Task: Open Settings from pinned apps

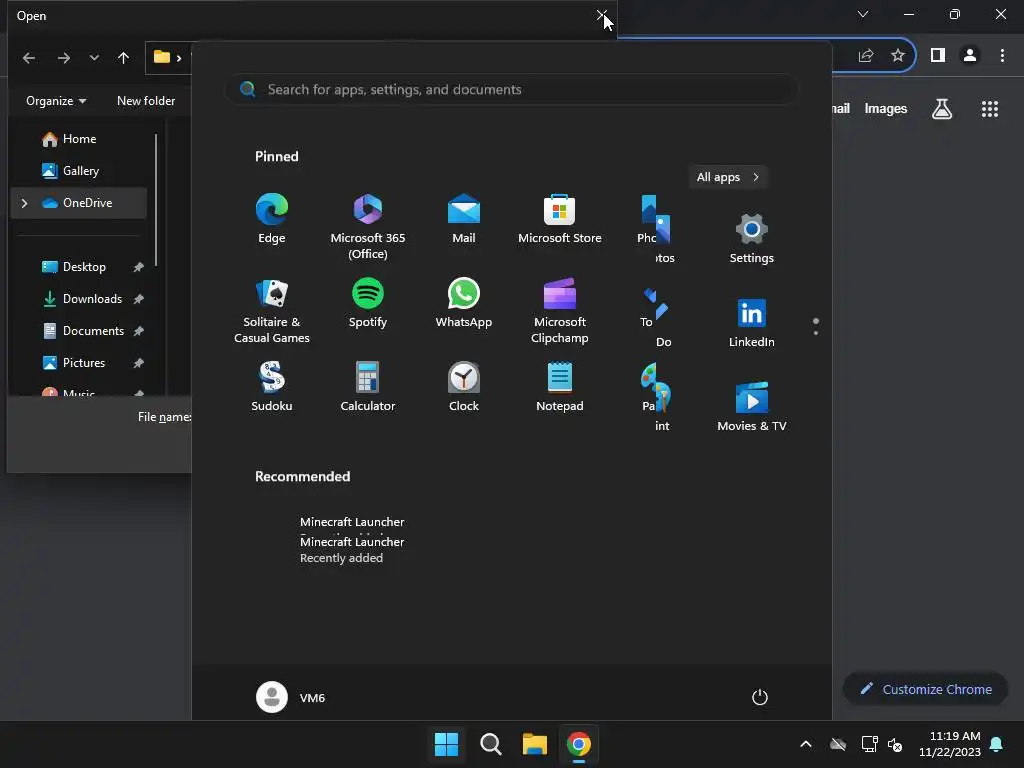Action: [752, 238]
